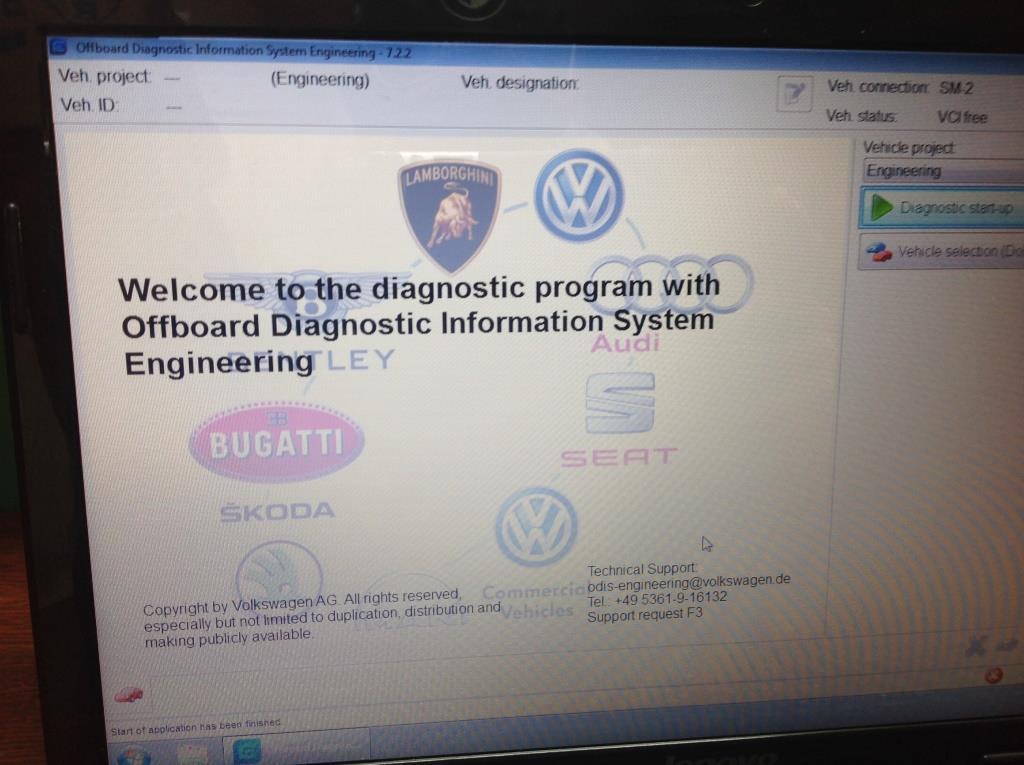The image size is (1024, 765).
Task: Click the 'Veh. designation:' label
Action: [519, 82]
